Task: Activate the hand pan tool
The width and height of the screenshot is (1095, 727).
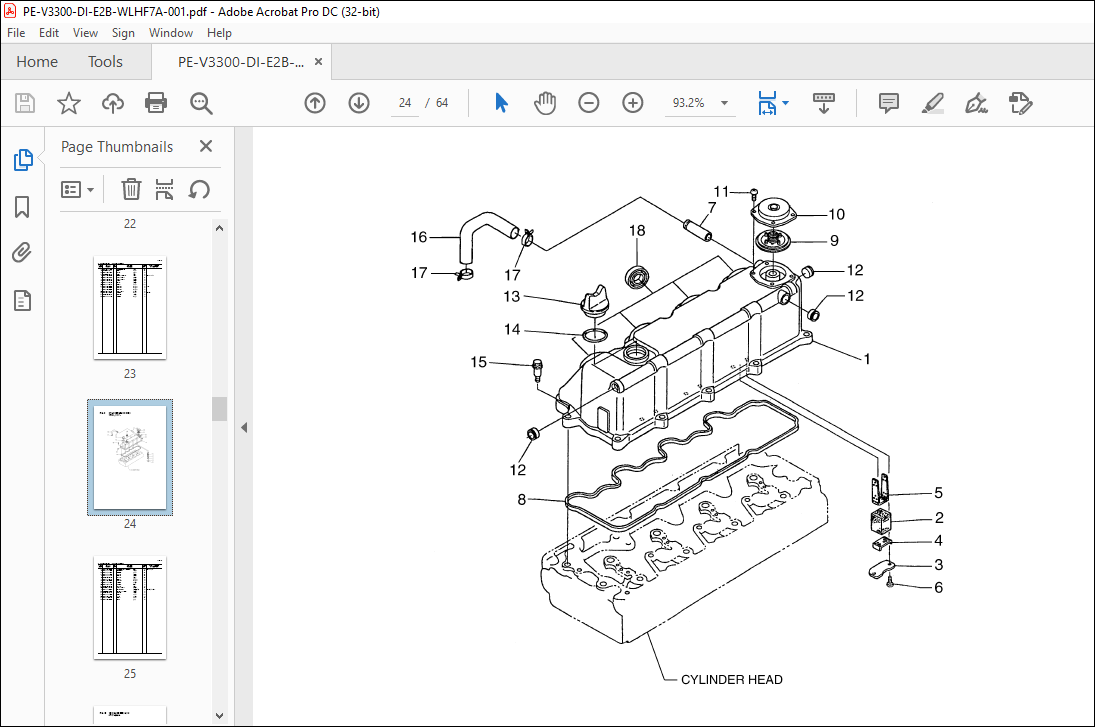Action: [545, 103]
